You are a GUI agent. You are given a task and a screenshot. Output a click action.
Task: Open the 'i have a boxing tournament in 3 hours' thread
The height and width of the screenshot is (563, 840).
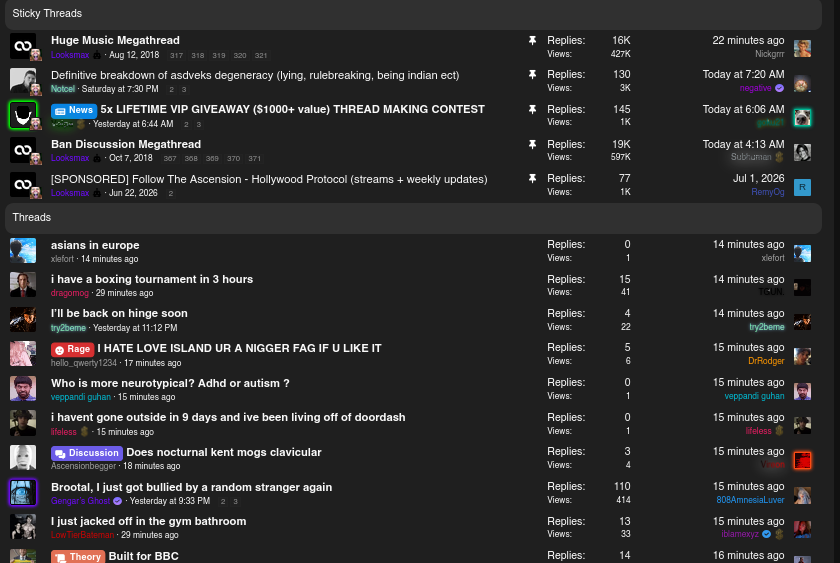tap(152, 279)
